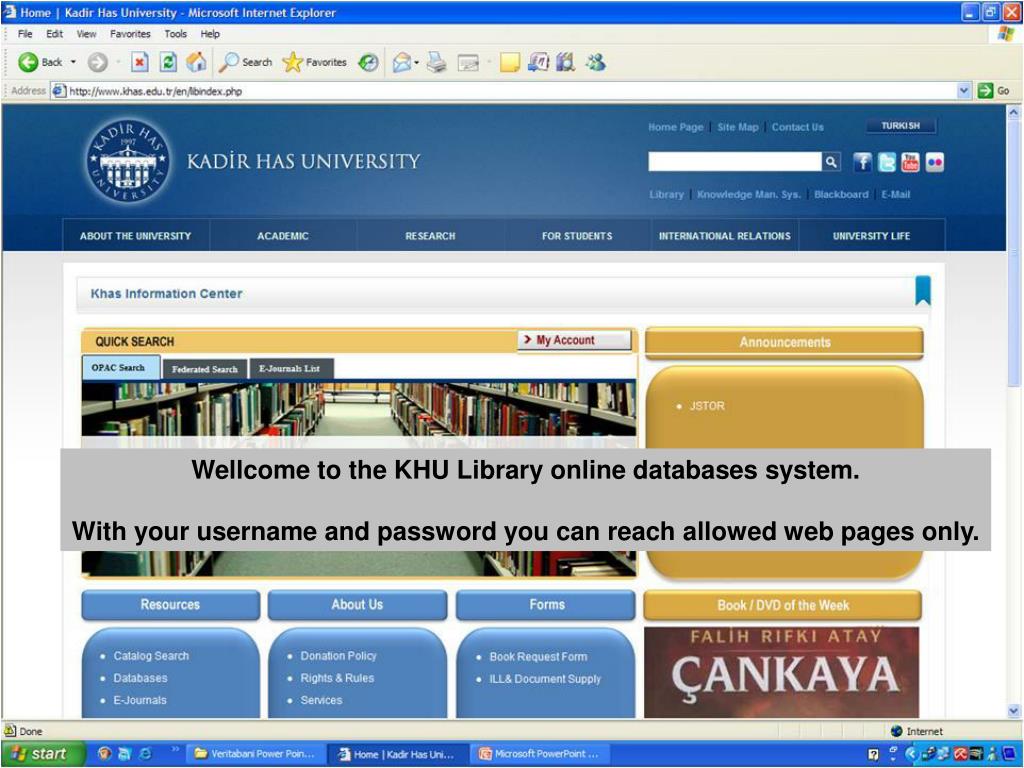Click the Çankaya book cover thumbnail
The image size is (1024, 768).
coord(782,672)
